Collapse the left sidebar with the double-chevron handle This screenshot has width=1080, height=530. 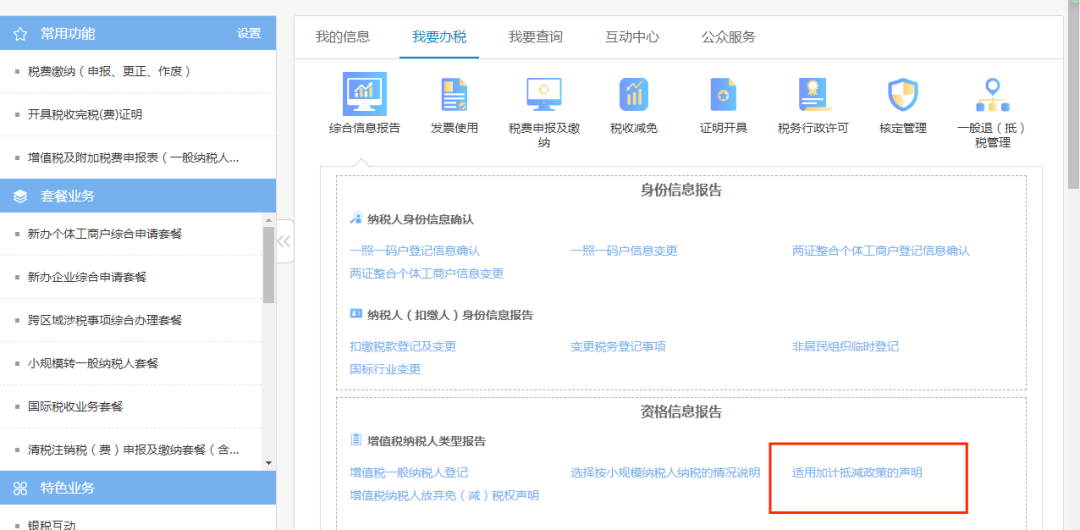click(284, 241)
